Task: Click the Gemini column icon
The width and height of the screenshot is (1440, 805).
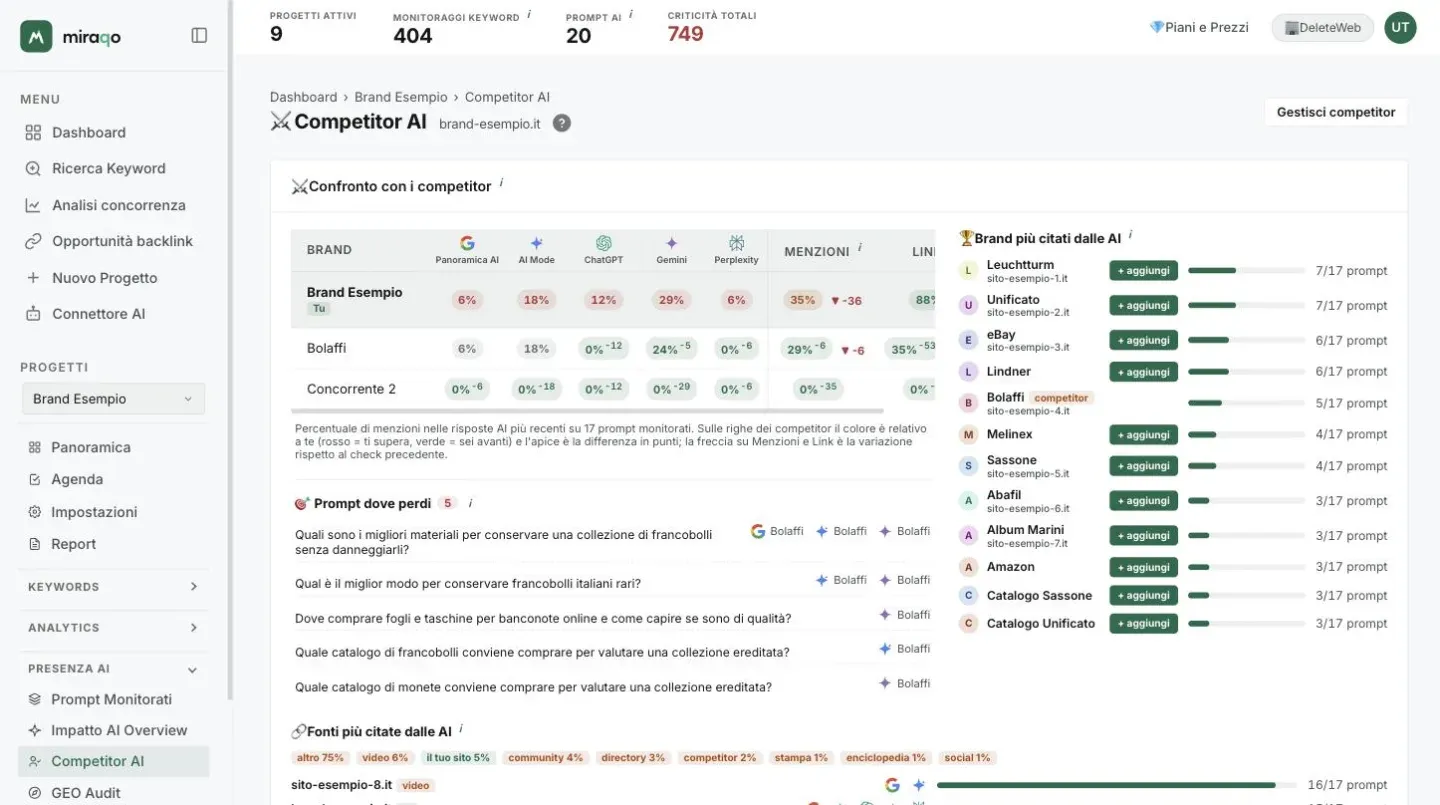Action: (x=672, y=243)
